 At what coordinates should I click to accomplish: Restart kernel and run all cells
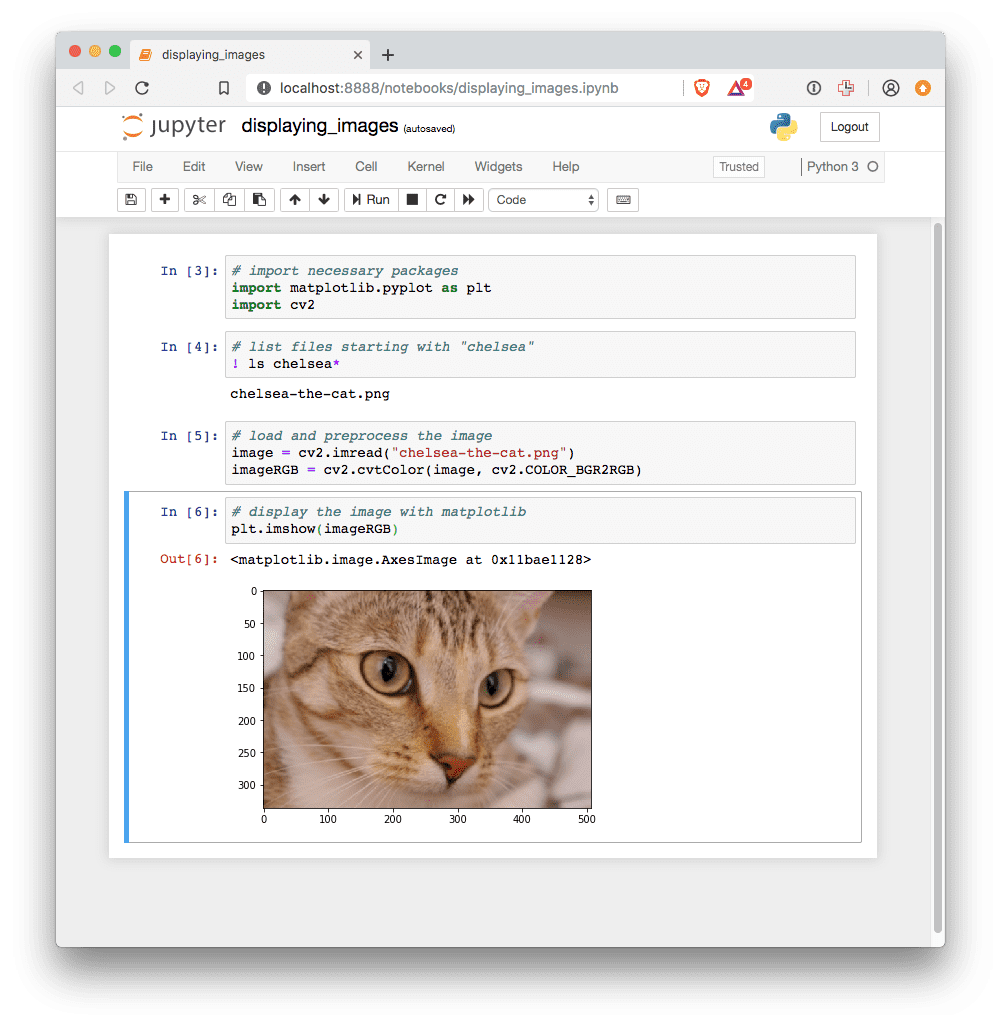coord(468,200)
